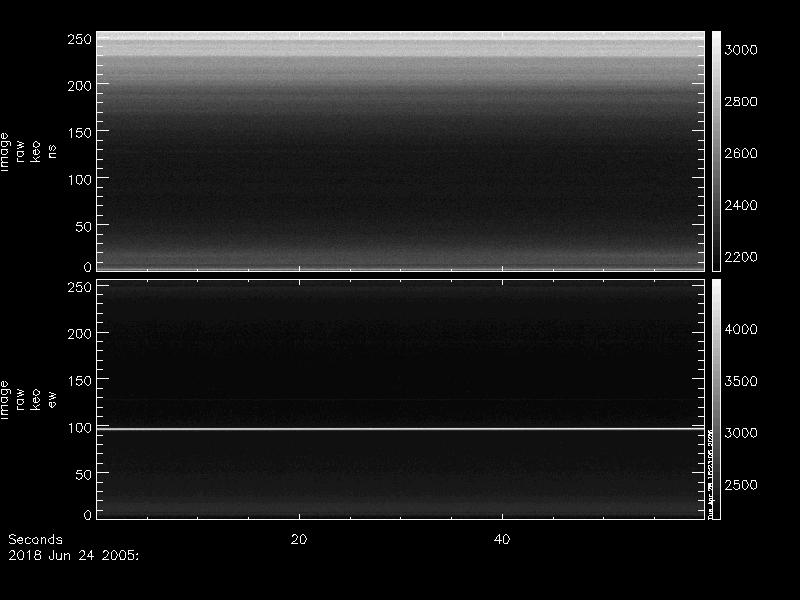This screenshot has width=800, height=600.
Task: Click '2800' label on the ns colorbar
Action: (741, 102)
